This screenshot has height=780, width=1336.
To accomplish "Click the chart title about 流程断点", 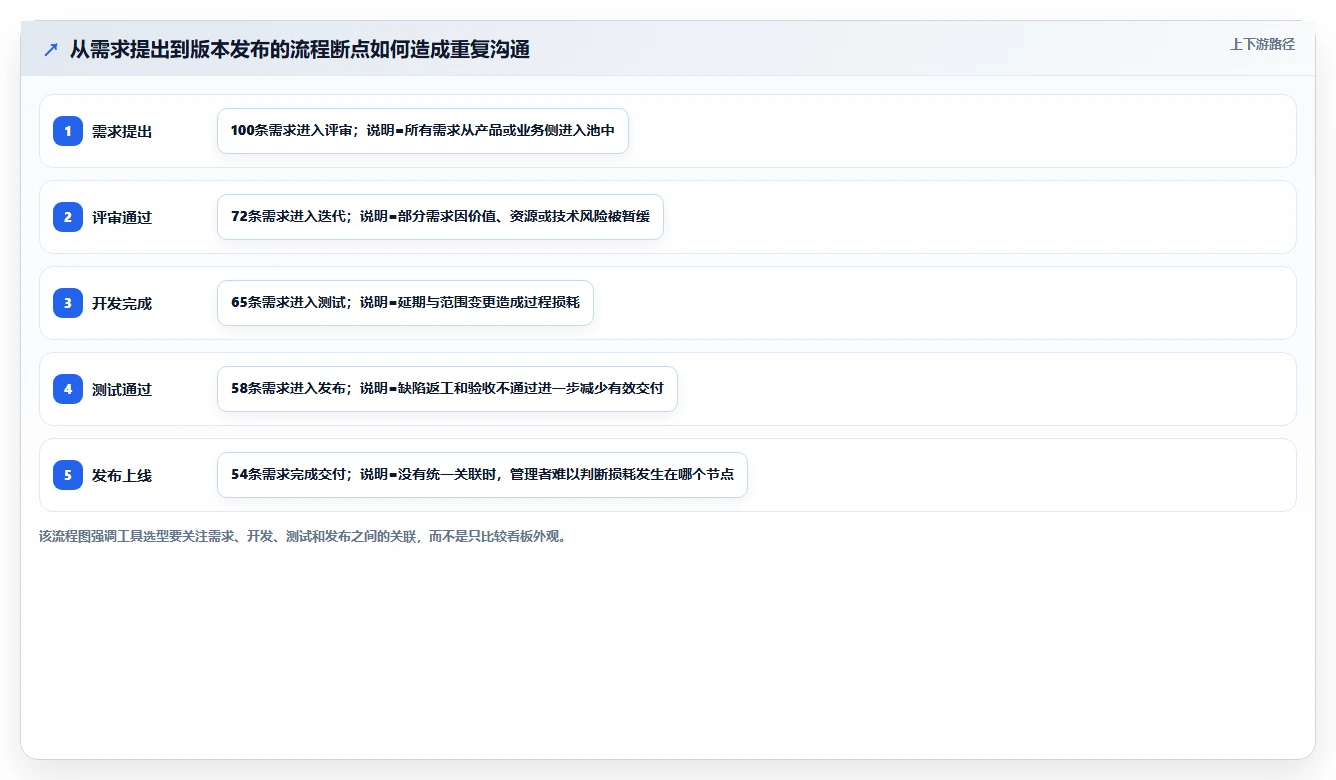I will click(x=300, y=49).
